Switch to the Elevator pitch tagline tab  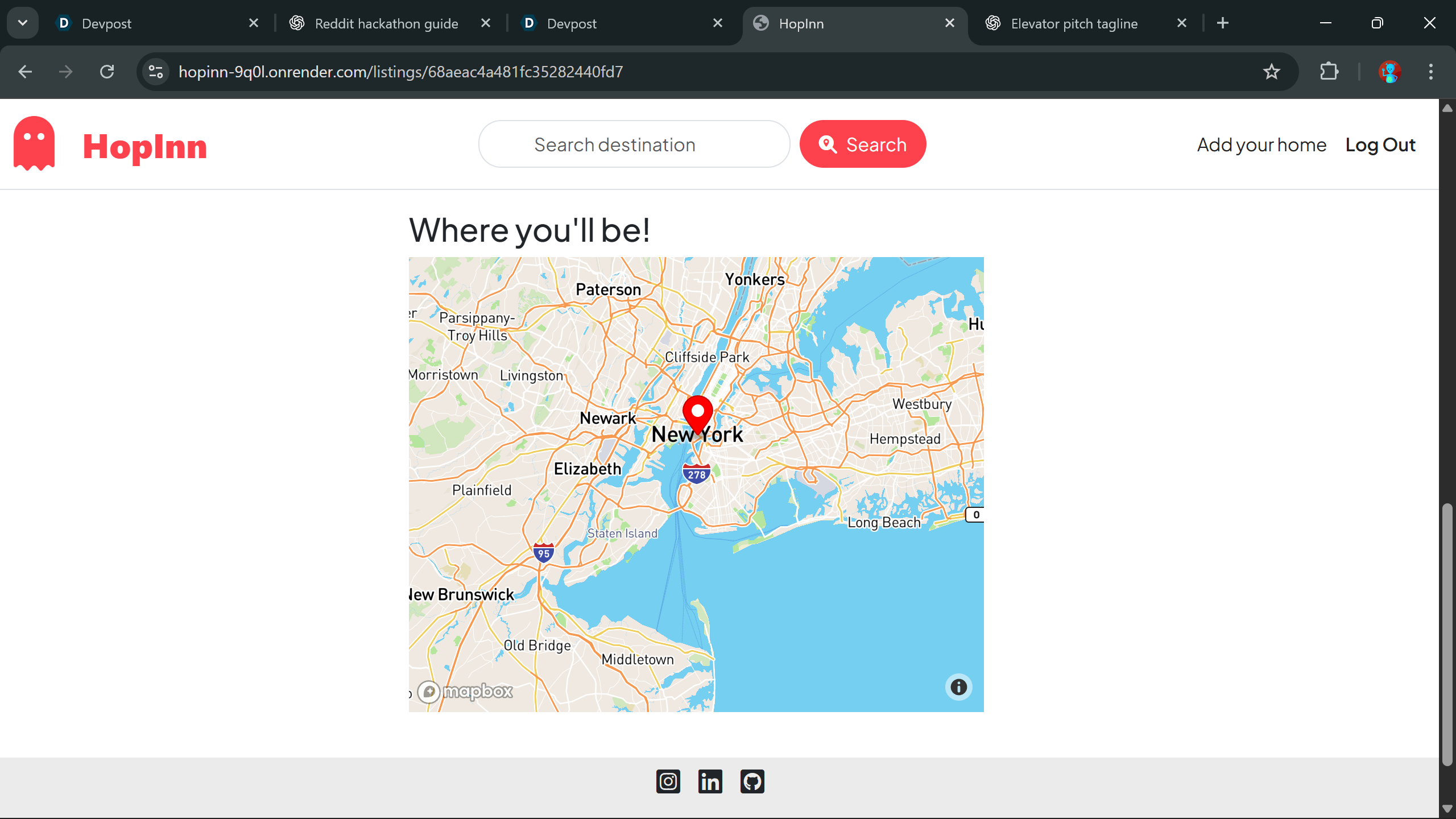1074,23
